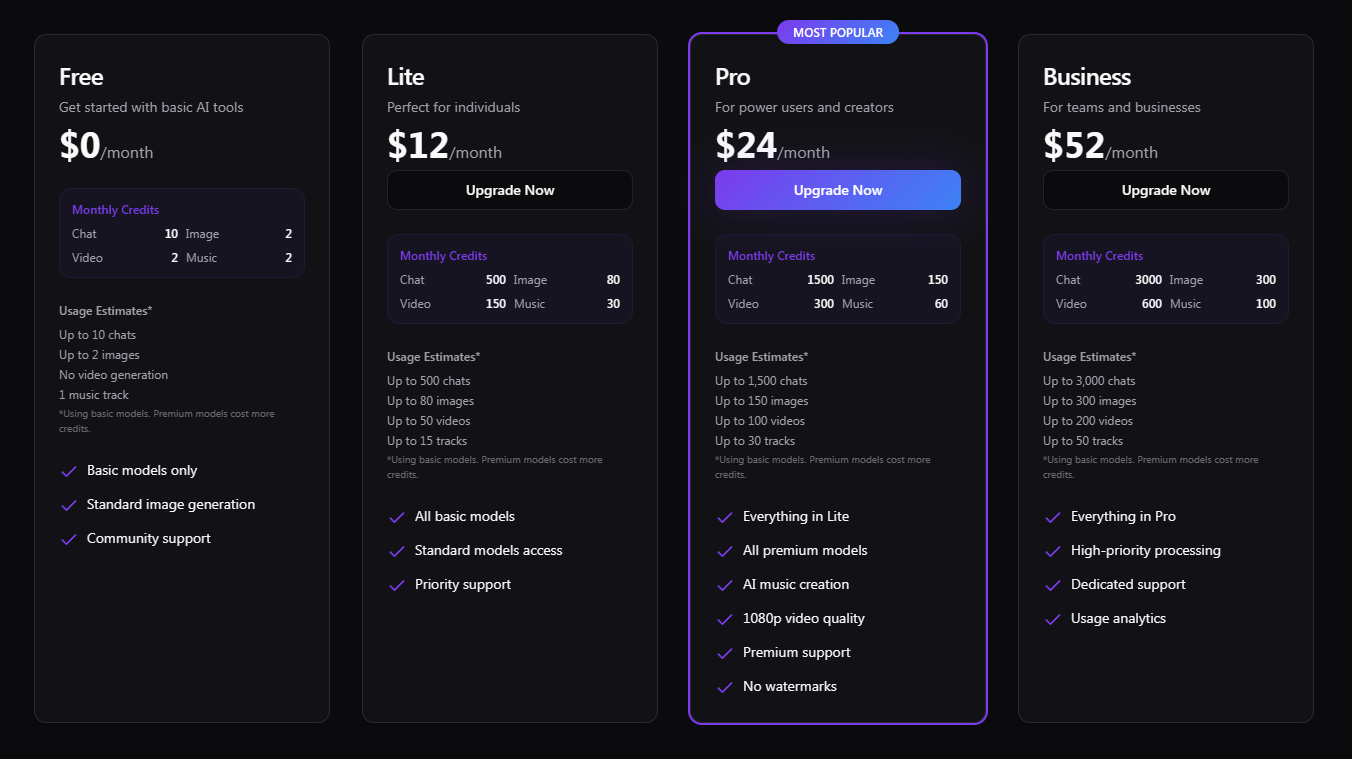Screen dimensions: 1352x759
Task: Click Monthly Credits box in Free plan
Action: (182, 233)
